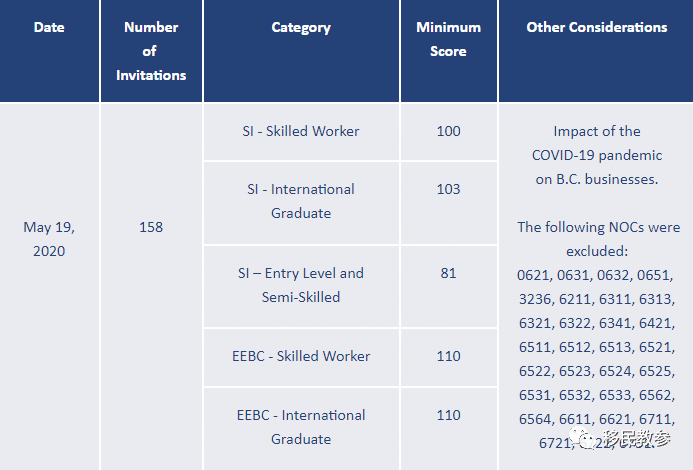
Task: Click the May 19, 2020 date cell
Action: click(x=49, y=239)
